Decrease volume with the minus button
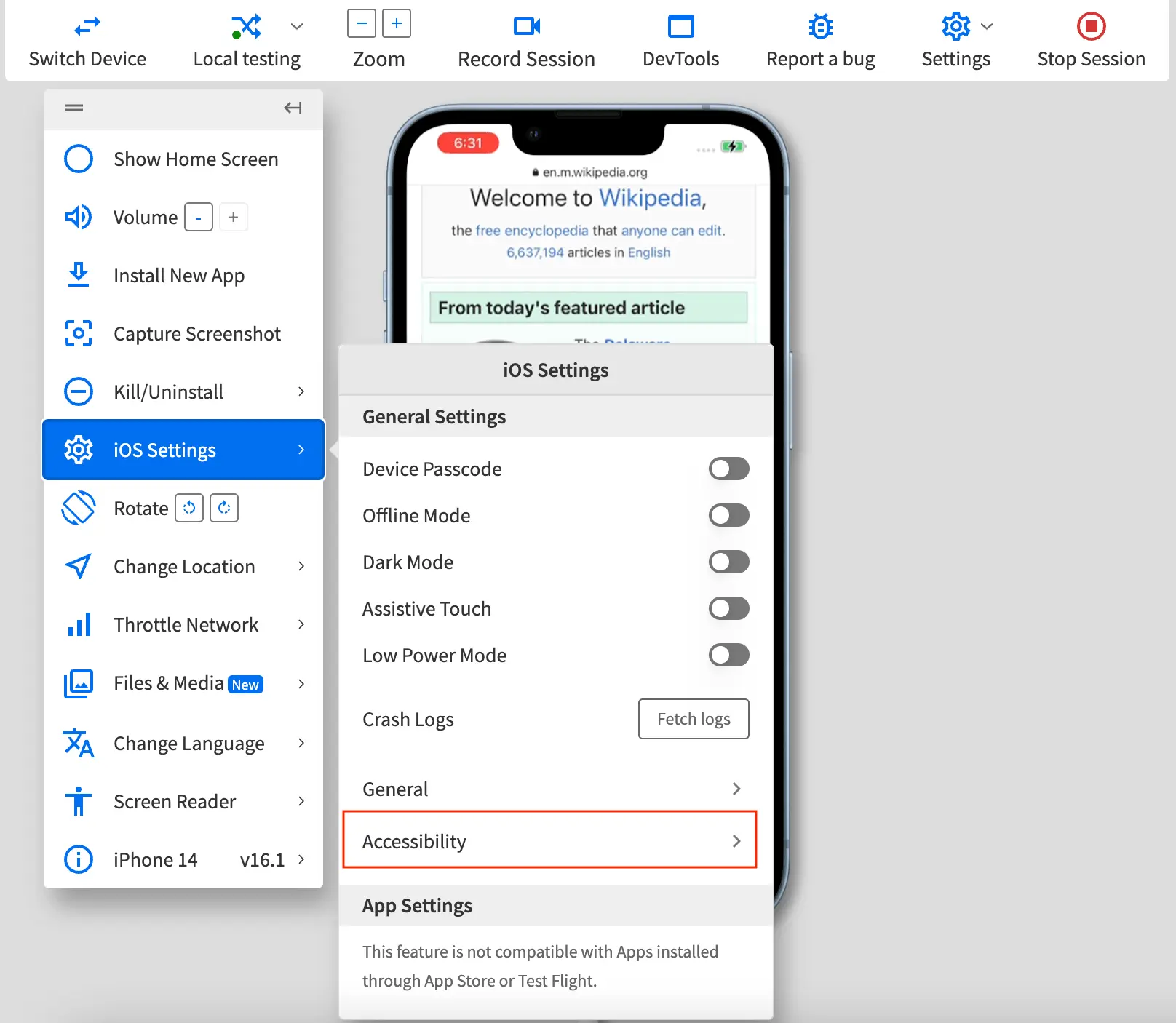The height and width of the screenshot is (1023, 1176). click(198, 218)
